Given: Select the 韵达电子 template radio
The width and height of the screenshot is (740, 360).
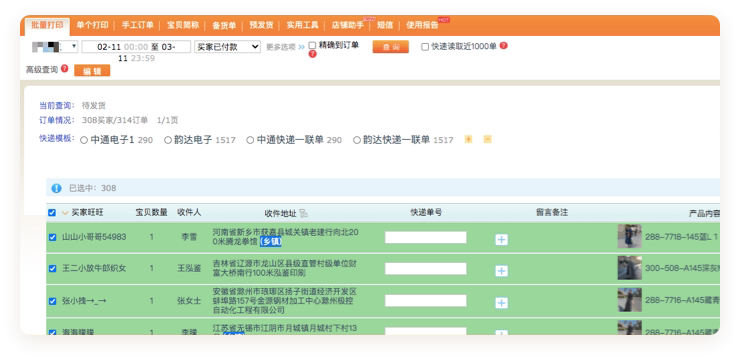Looking at the screenshot, I should pyautogui.click(x=168, y=140).
